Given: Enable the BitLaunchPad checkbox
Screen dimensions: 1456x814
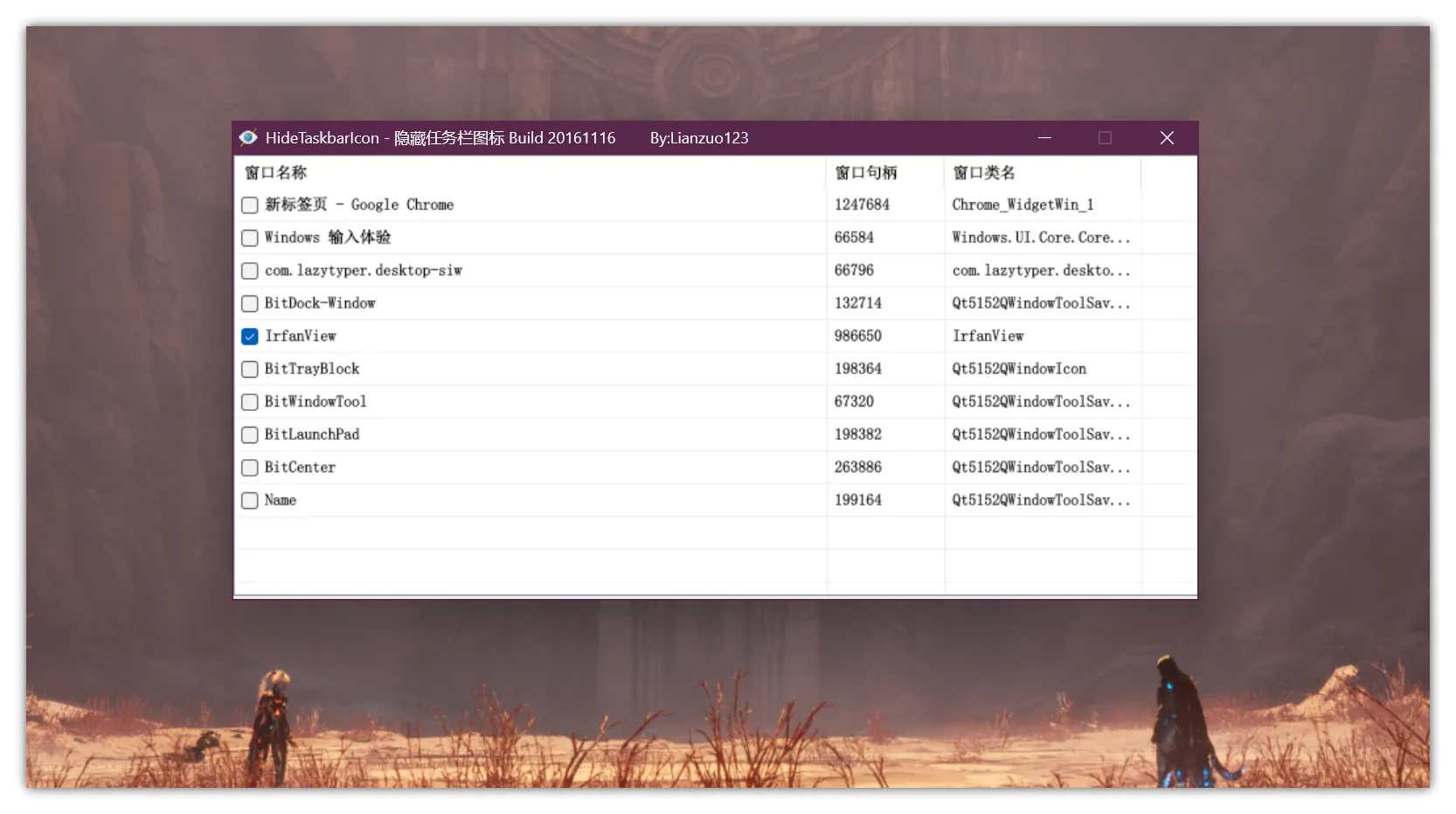Looking at the screenshot, I should (x=249, y=435).
